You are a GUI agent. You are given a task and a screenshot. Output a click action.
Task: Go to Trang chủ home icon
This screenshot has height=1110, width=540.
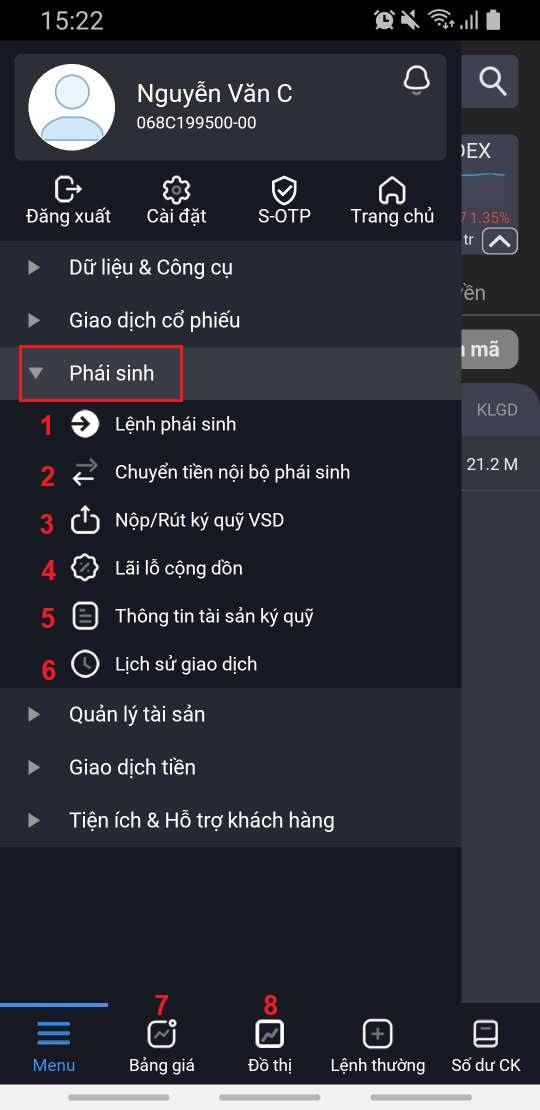pos(392,190)
